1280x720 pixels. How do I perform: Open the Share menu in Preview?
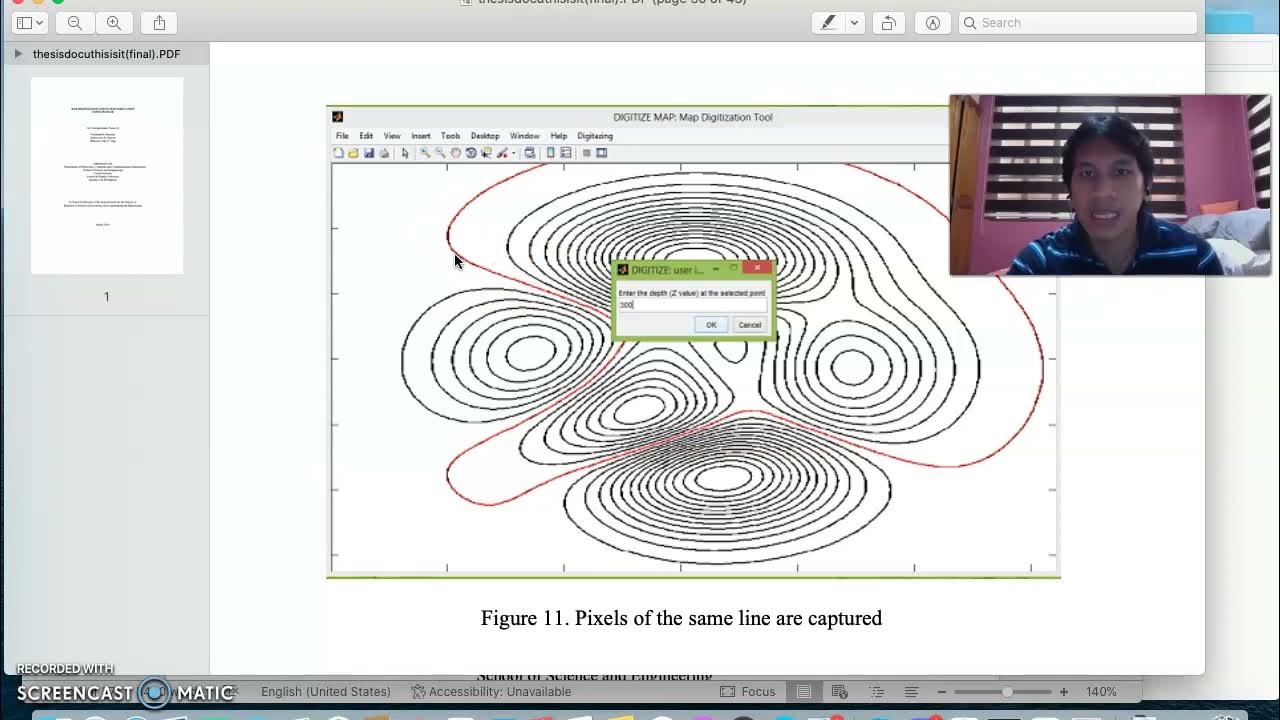coord(160,23)
